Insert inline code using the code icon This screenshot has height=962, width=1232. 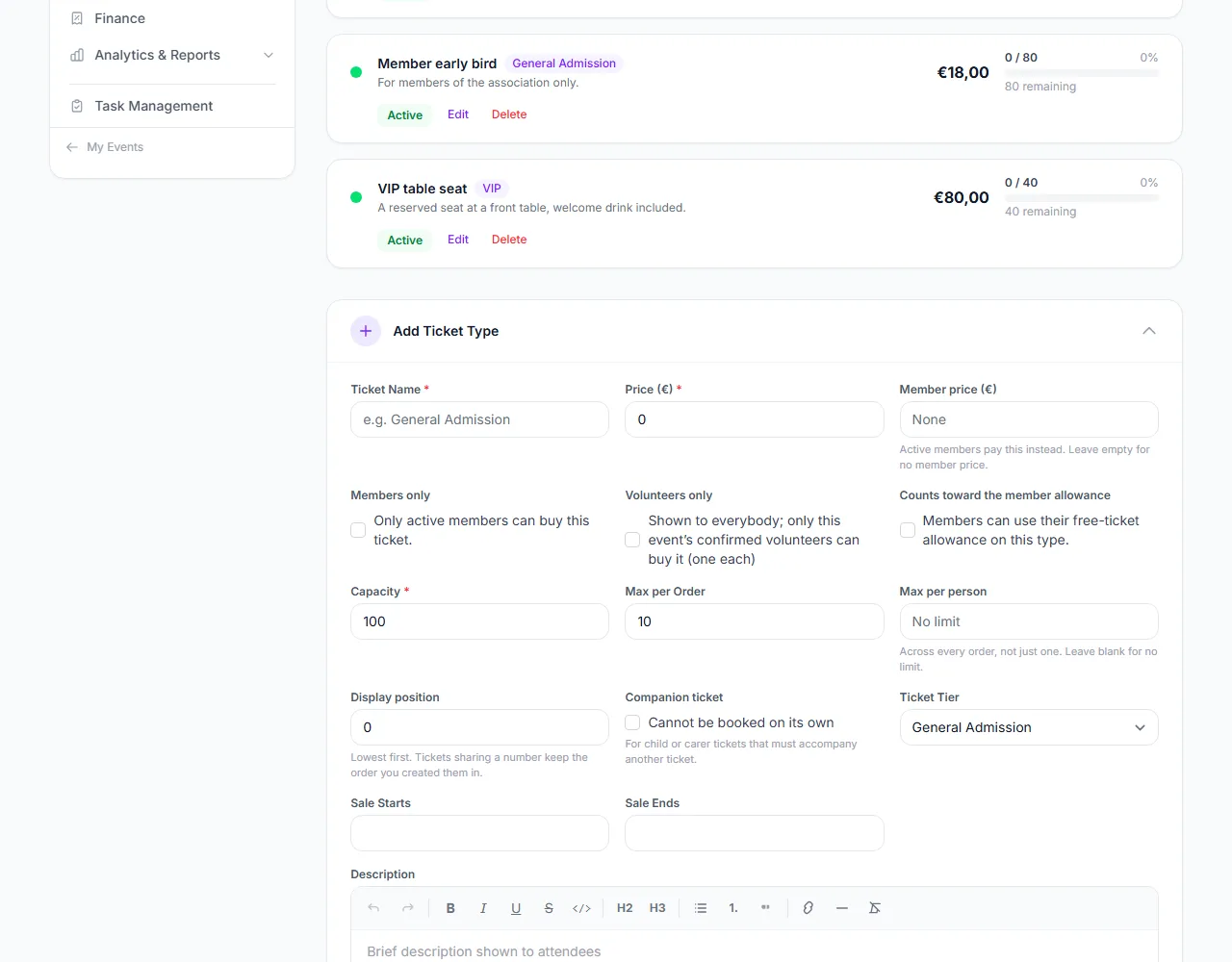click(581, 908)
